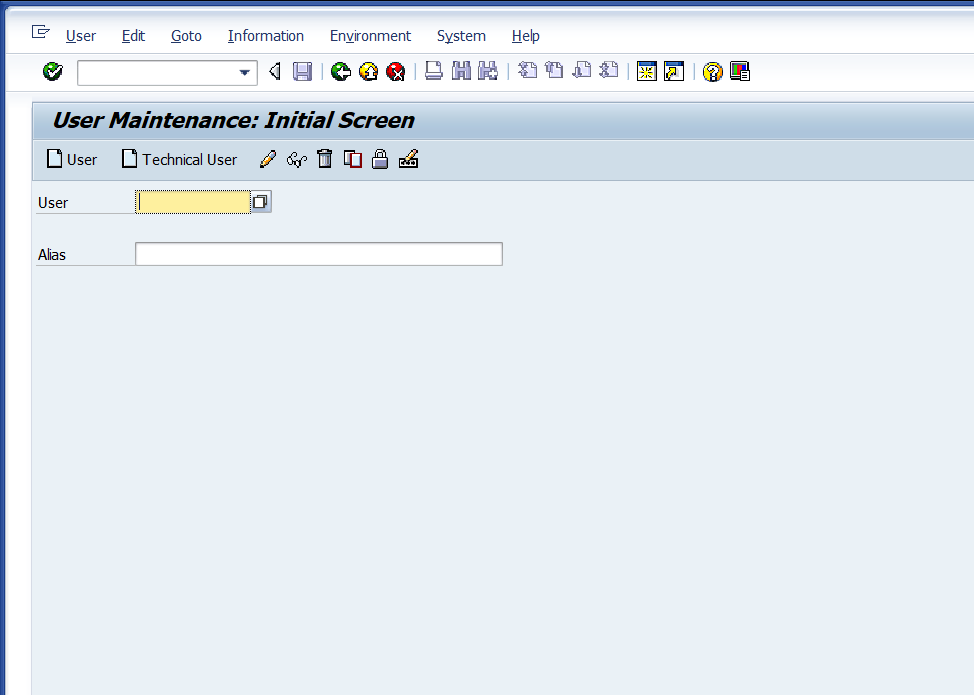Click the green Back arrow icon
Viewport: 974px width, 695px height.
(340, 72)
